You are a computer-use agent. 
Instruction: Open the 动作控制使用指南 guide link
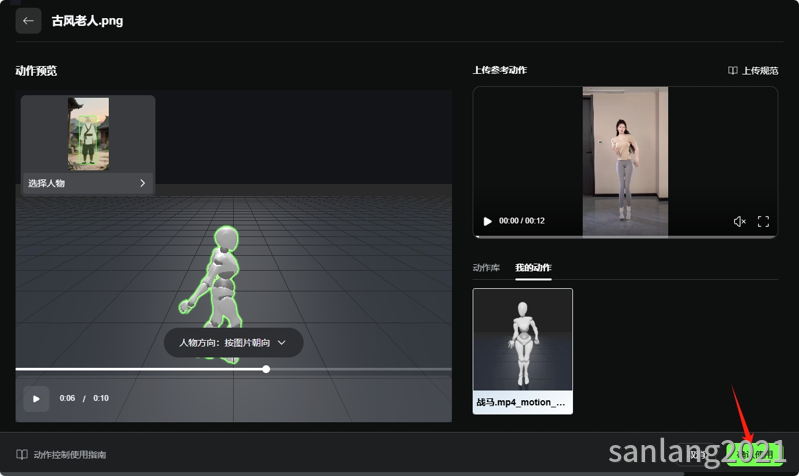(x=61, y=455)
